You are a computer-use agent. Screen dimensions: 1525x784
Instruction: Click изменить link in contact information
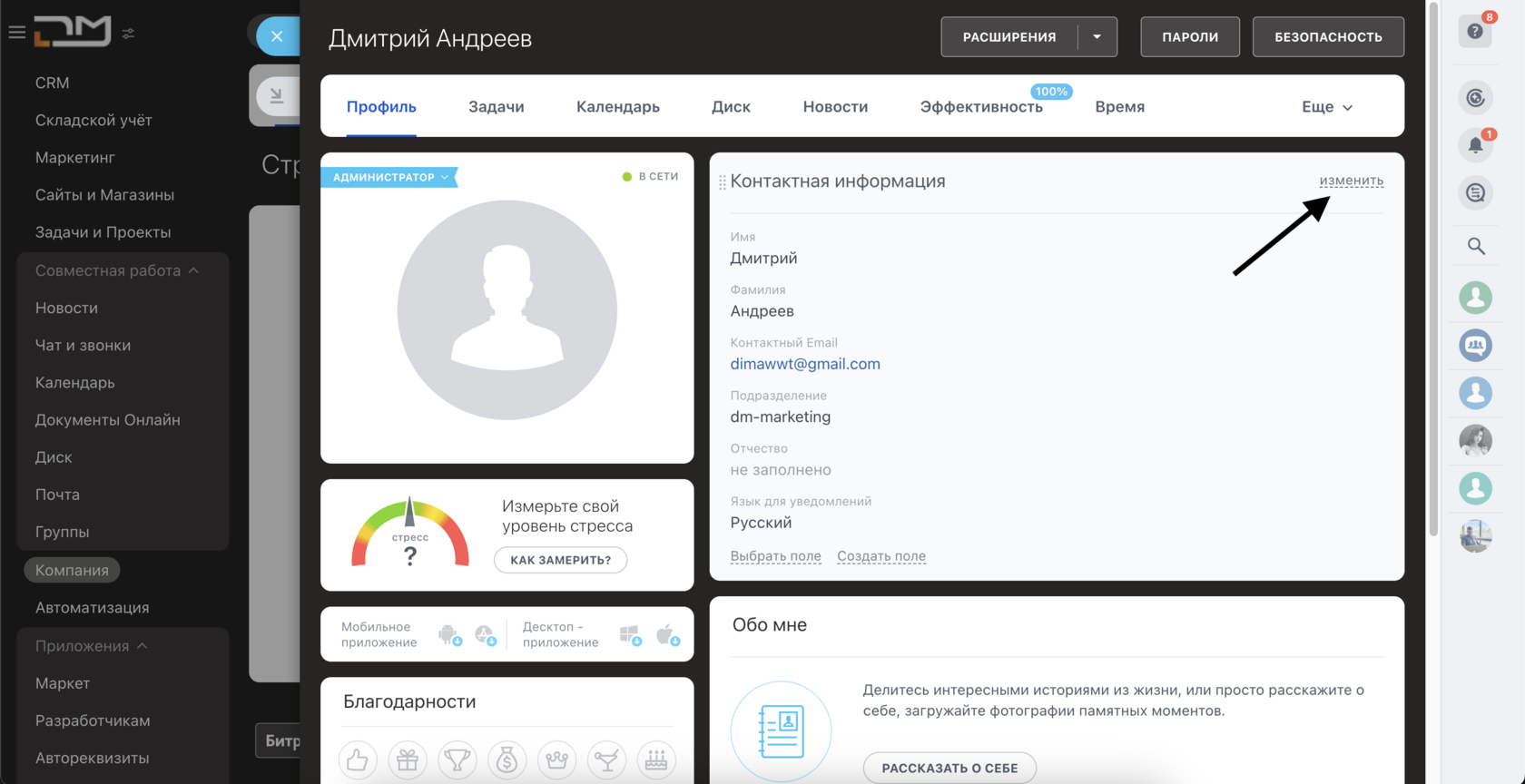pos(1352,181)
